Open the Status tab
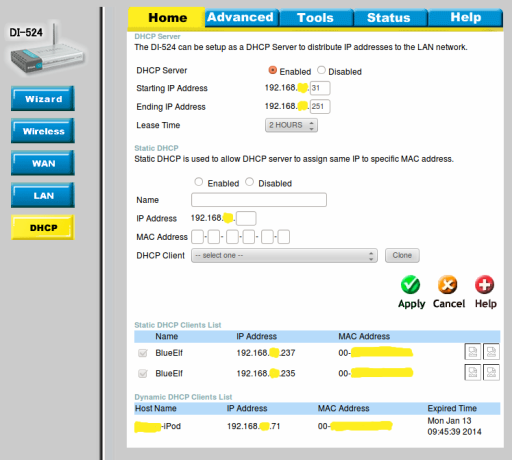The image size is (512, 460). pos(389,18)
